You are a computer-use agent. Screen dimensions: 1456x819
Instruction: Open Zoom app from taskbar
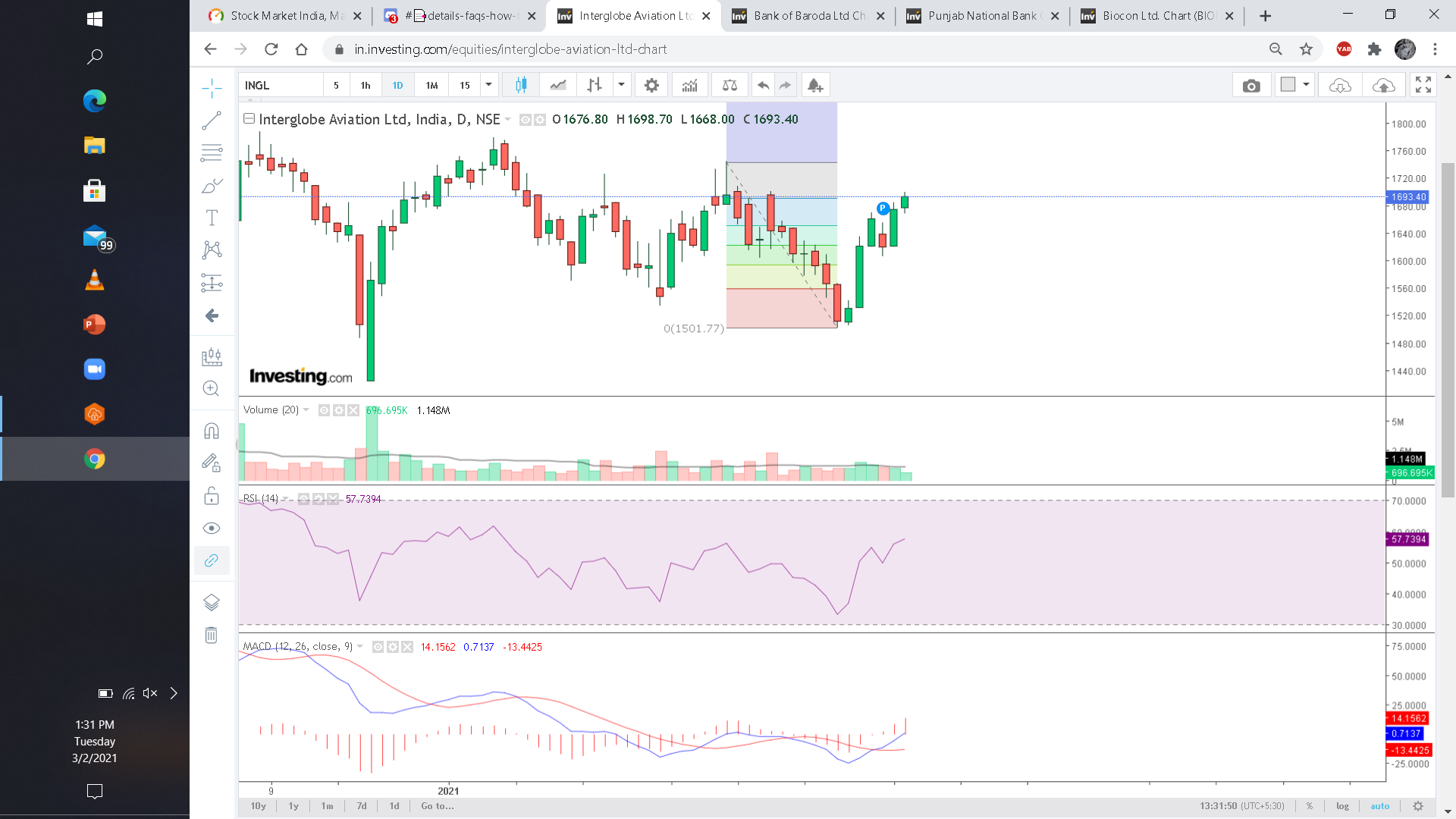(95, 369)
